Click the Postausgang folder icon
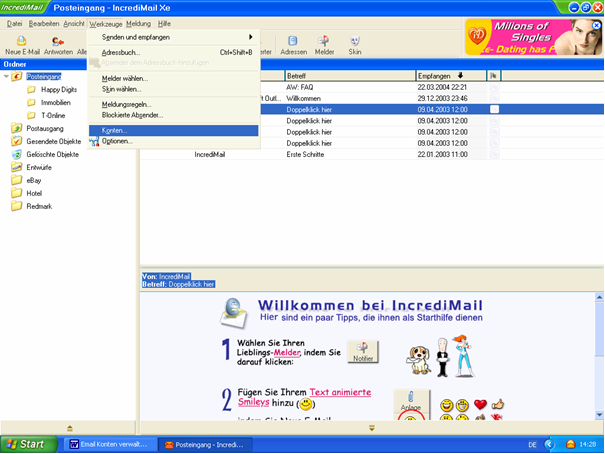605x454 pixels. pyautogui.click(x=17, y=128)
